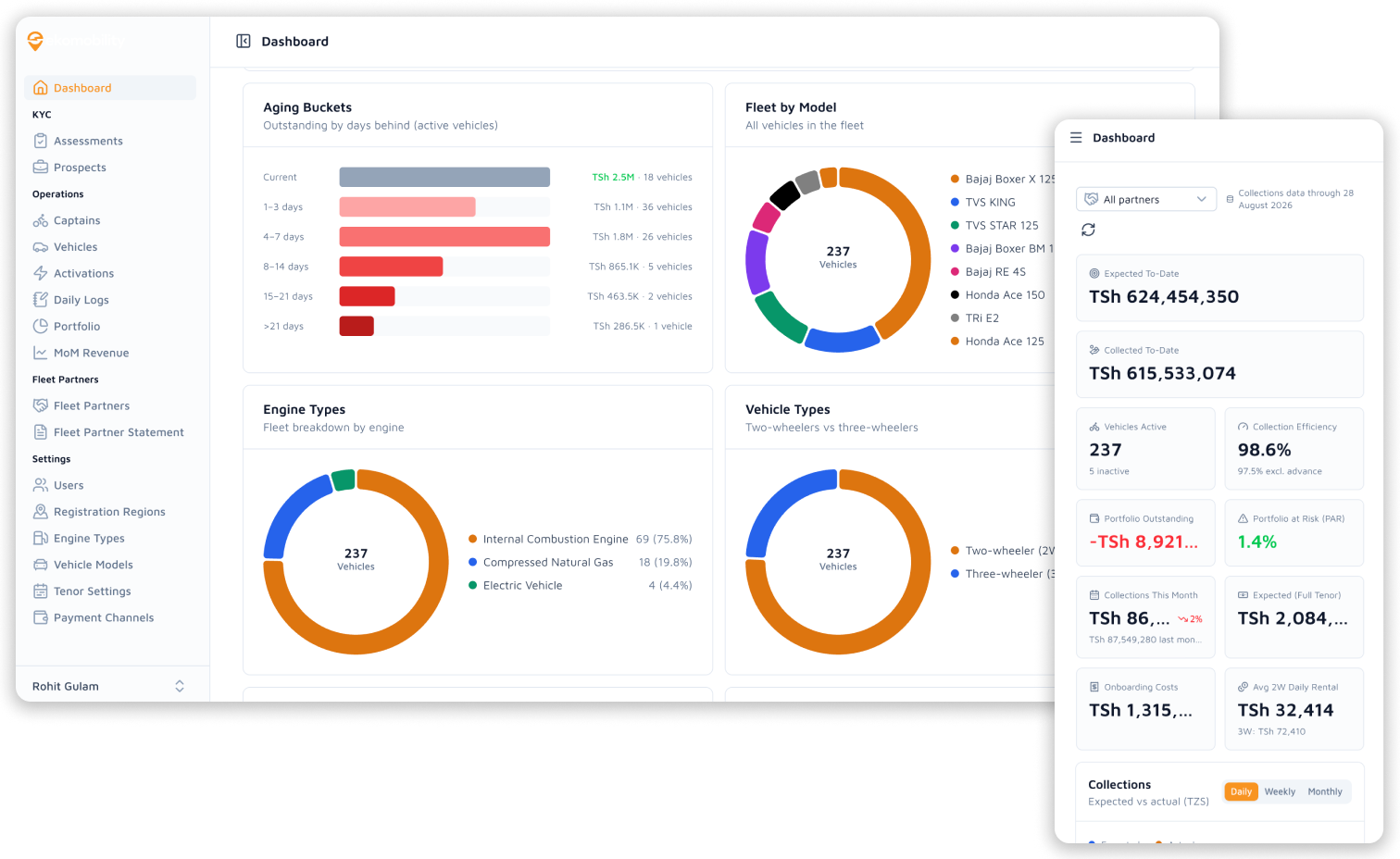This screenshot has width=1400, height=859.
Task: Open Dashboard in the sidebar
Action: point(110,88)
